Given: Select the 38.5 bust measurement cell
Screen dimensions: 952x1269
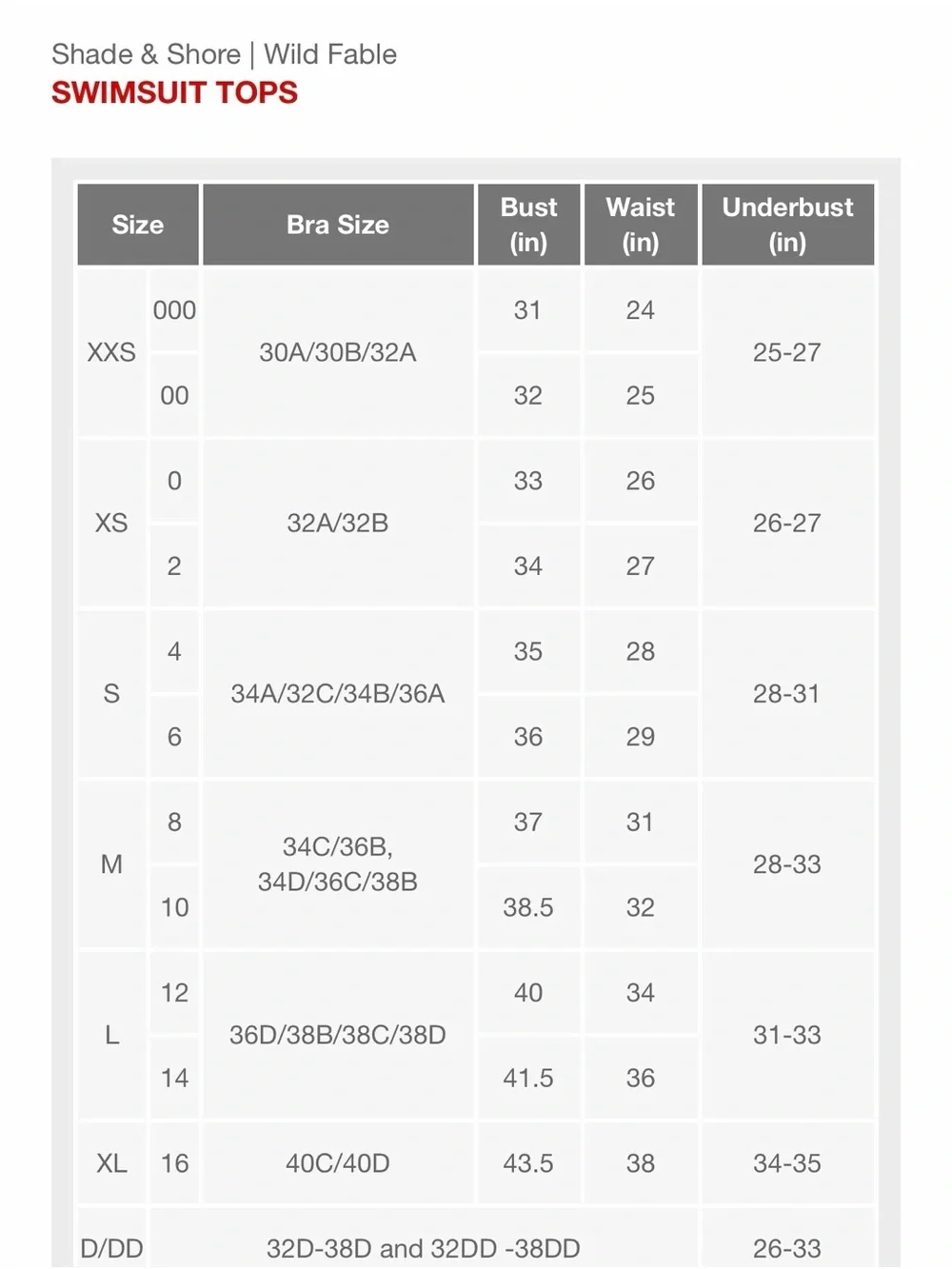Looking at the screenshot, I should [x=528, y=907].
